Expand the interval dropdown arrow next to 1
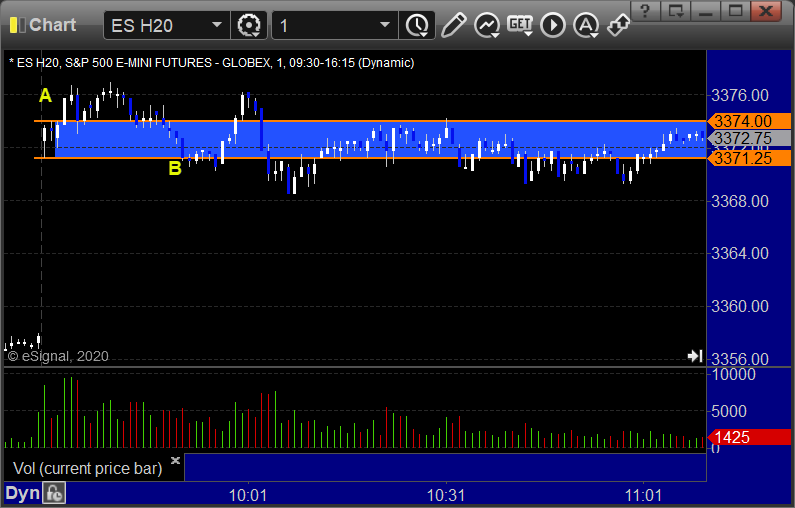 [x=385, y=25]
